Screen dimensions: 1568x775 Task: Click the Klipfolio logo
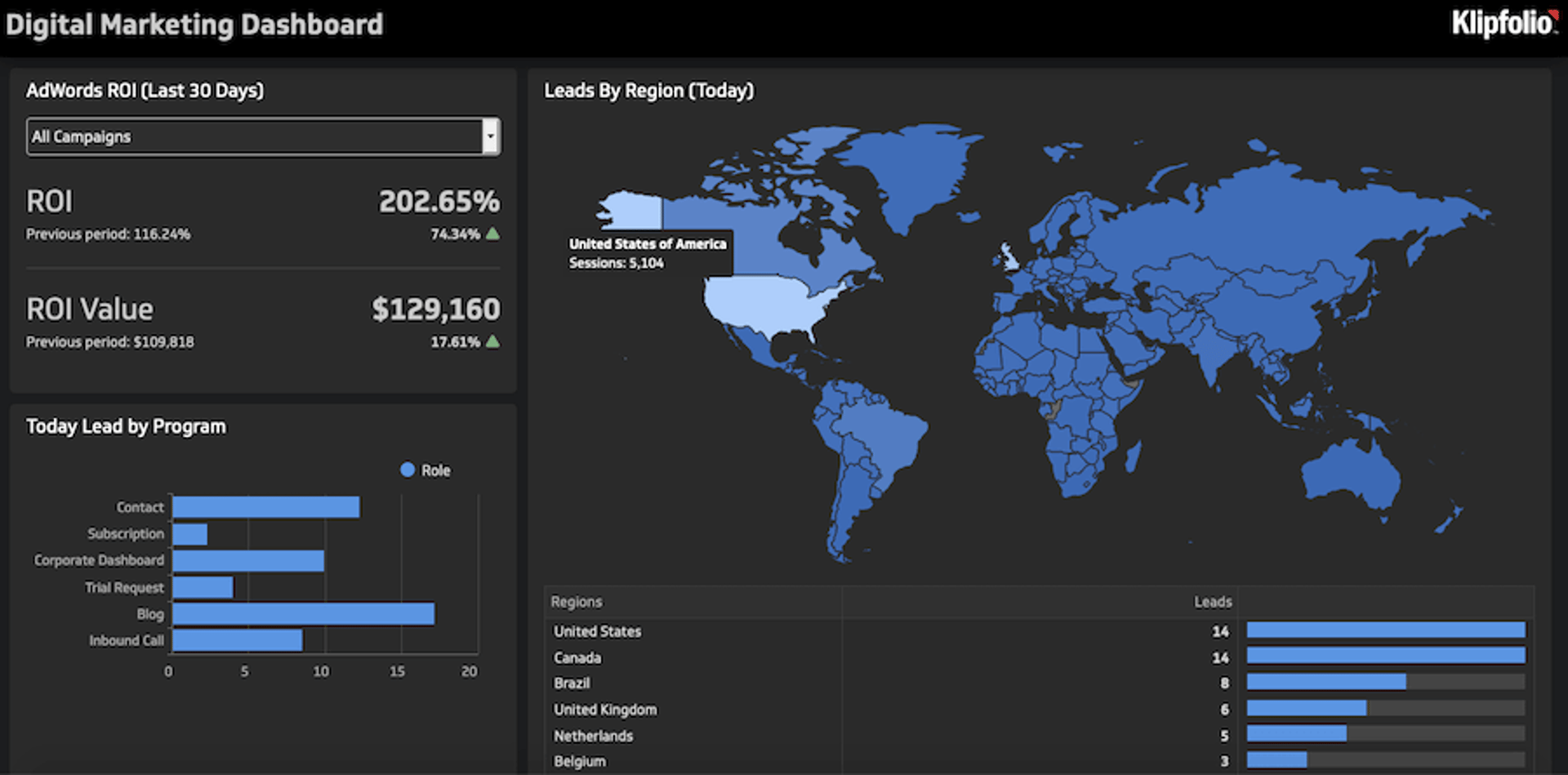(x=1503, y=24)
